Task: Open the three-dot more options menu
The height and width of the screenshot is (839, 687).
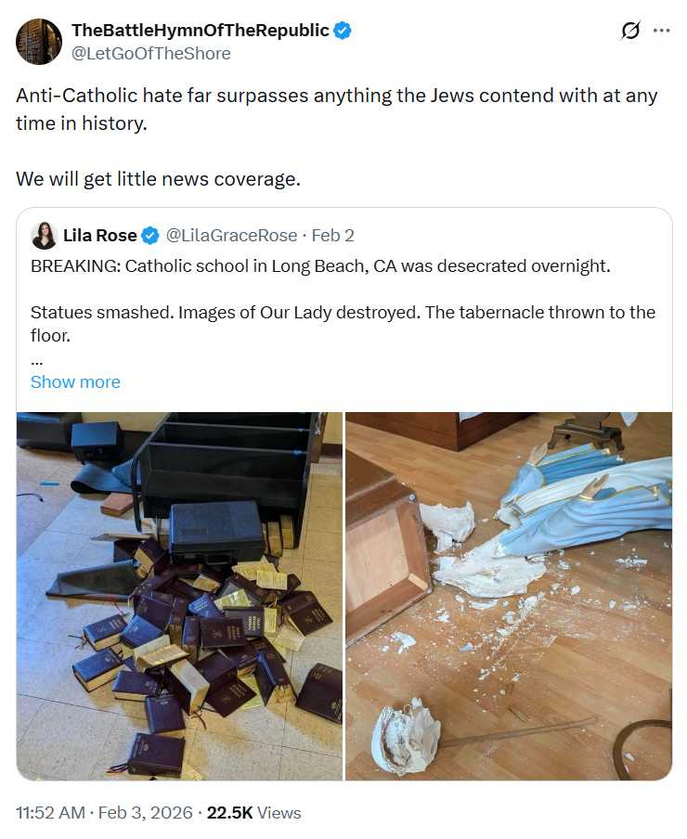Action: click(x=661, y=31)
